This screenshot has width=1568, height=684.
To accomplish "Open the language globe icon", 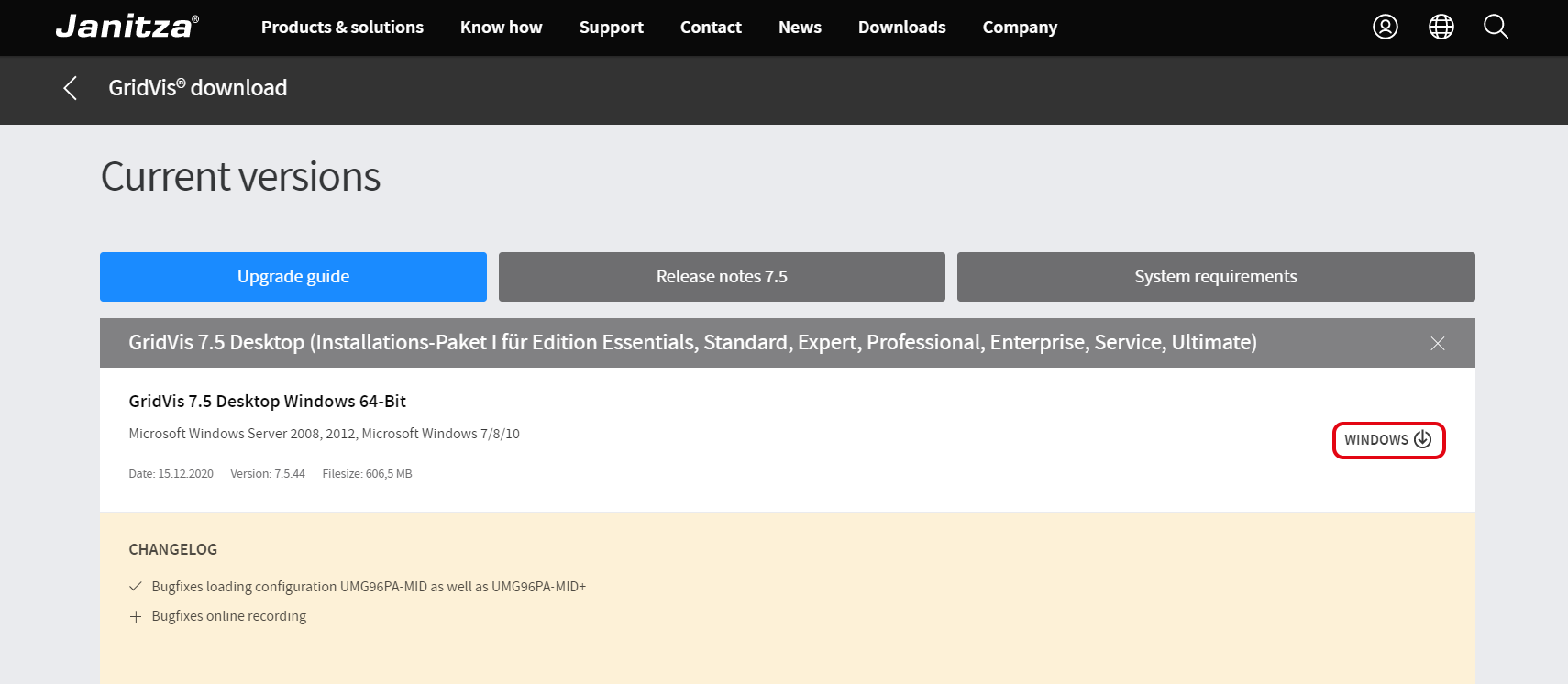I will click(1441, 27).
